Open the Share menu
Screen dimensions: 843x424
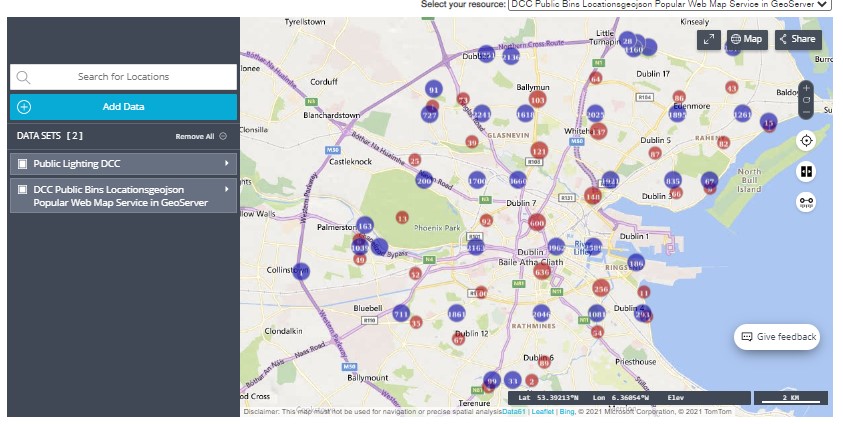[798, 39]
